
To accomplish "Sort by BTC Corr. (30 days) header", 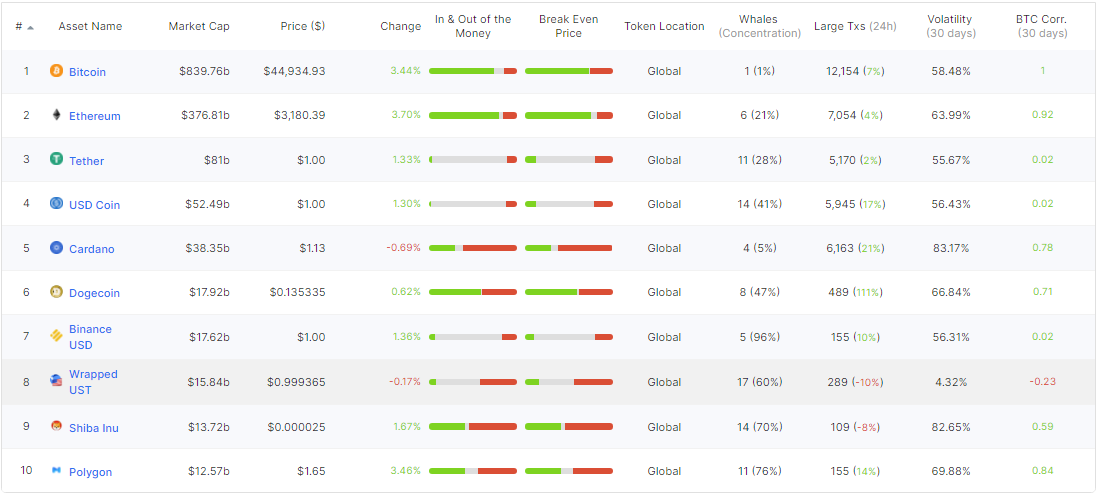I will pos(1042,26).
